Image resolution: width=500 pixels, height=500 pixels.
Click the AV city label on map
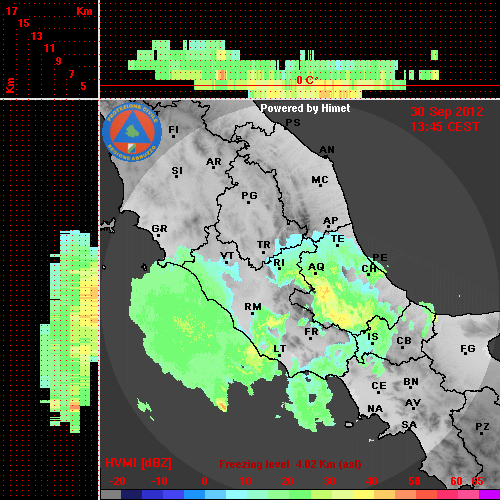pos(413,403)
